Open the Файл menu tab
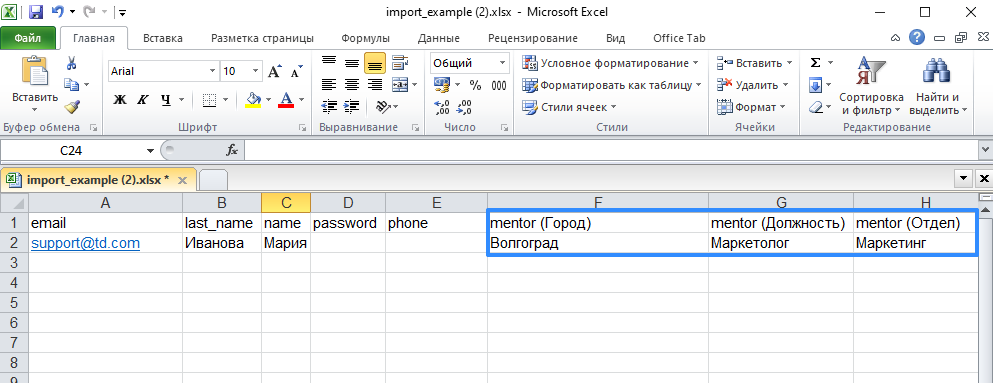The image size is (993, 383). 28,38
